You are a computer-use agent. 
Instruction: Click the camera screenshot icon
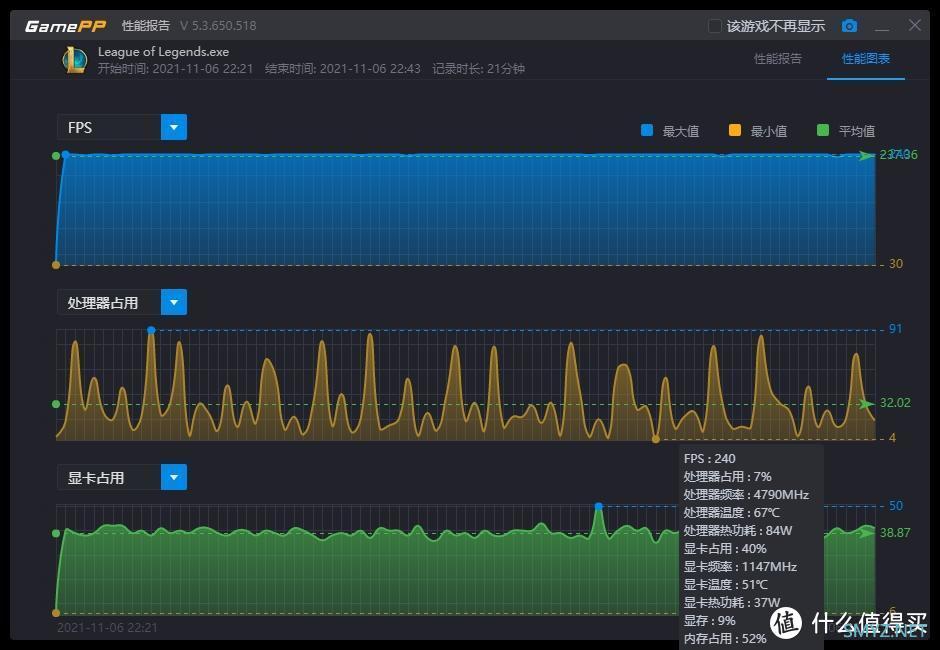849,26
